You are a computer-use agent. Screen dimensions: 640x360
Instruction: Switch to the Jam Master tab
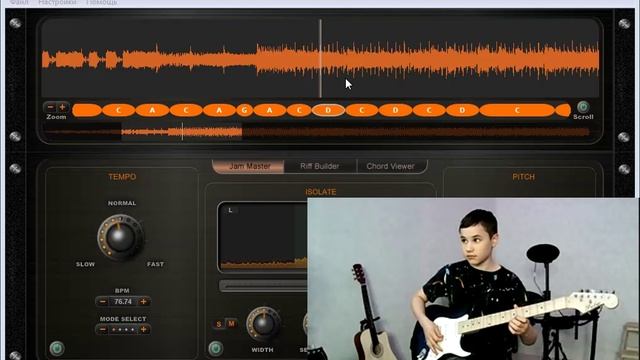tap(249, 166)
